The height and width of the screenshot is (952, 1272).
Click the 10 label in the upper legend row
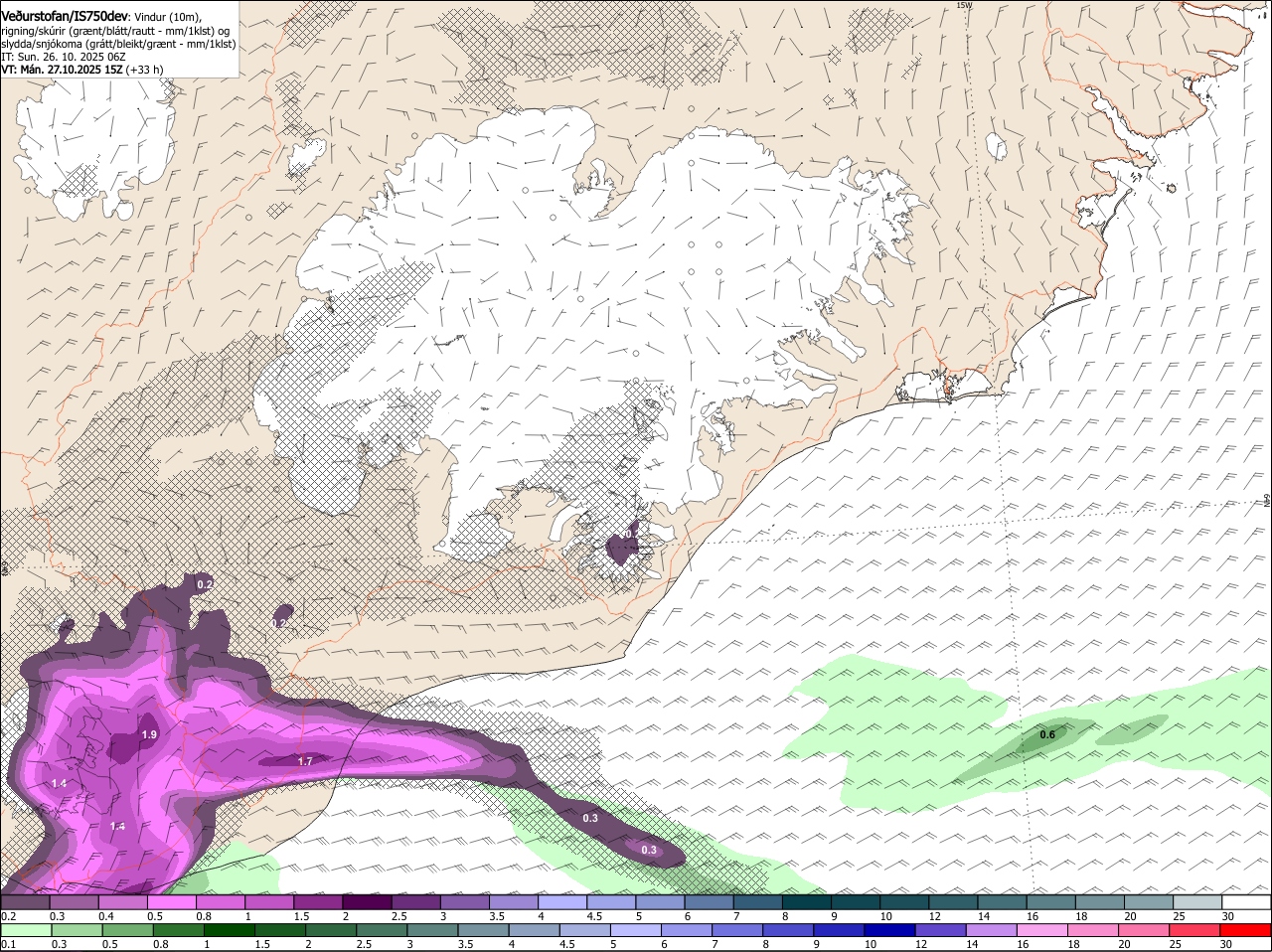click(x=885, y=915)
